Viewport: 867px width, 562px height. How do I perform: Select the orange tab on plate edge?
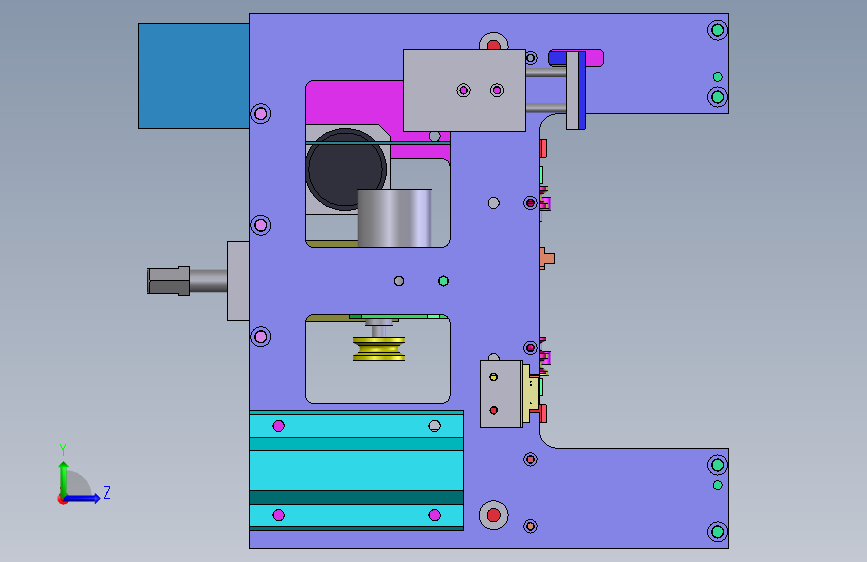tap(547, 258)
